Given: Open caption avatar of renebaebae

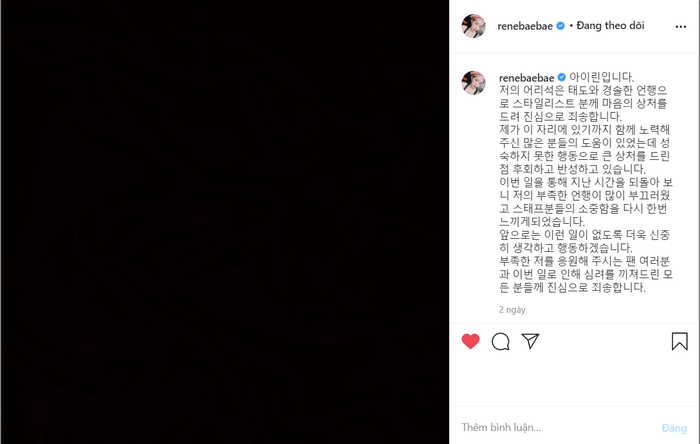Looking at the screenshot, I should click(x=474, y=83).
